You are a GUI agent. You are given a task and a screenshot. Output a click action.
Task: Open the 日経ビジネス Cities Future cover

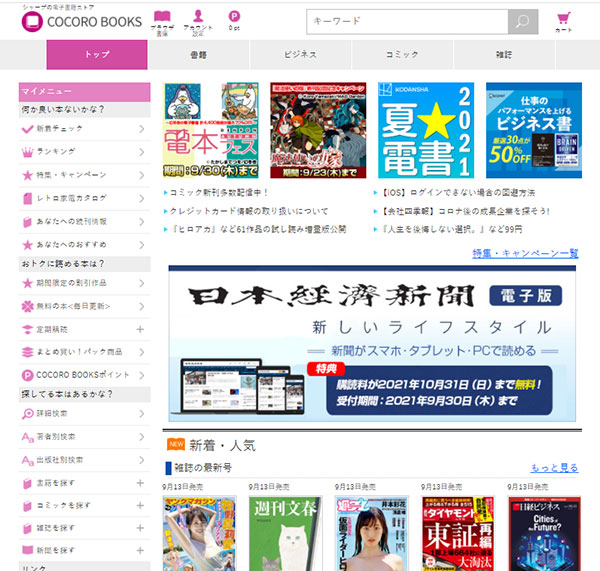(545, 533)
